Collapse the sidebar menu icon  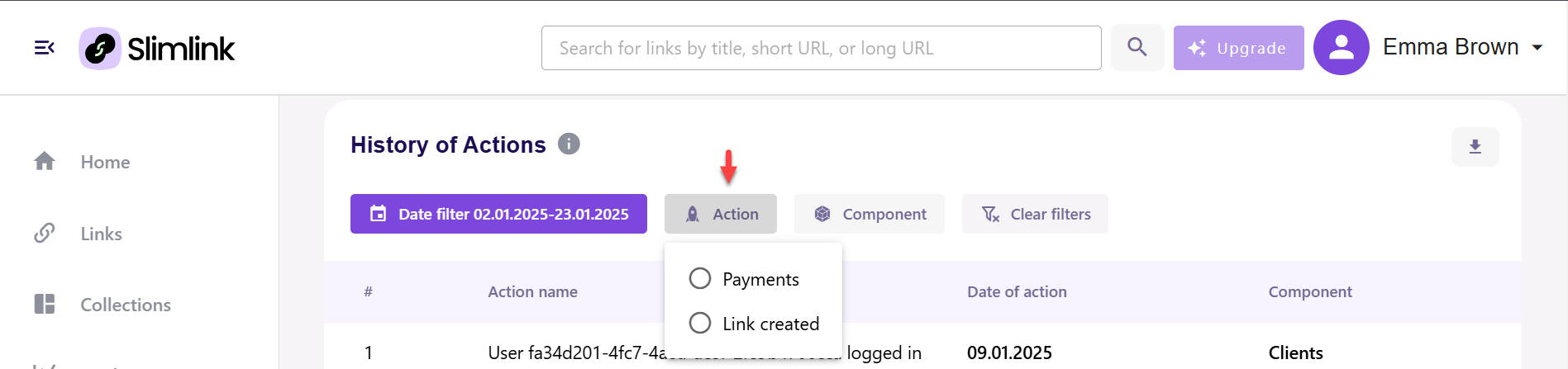(x=45, y=48)
